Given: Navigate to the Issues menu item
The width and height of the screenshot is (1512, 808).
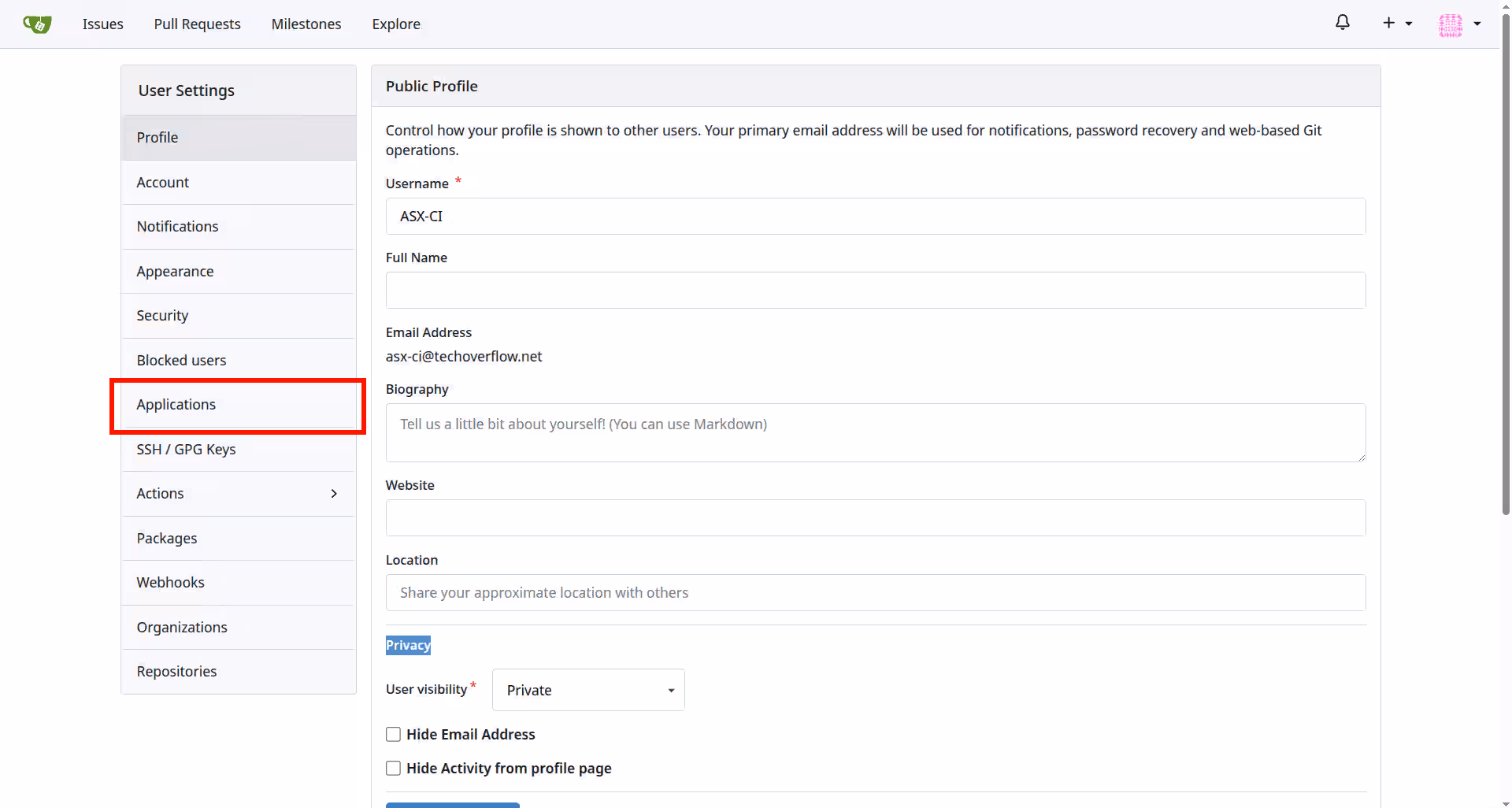Looking at the screenshot, I should (x=102, y=24).
